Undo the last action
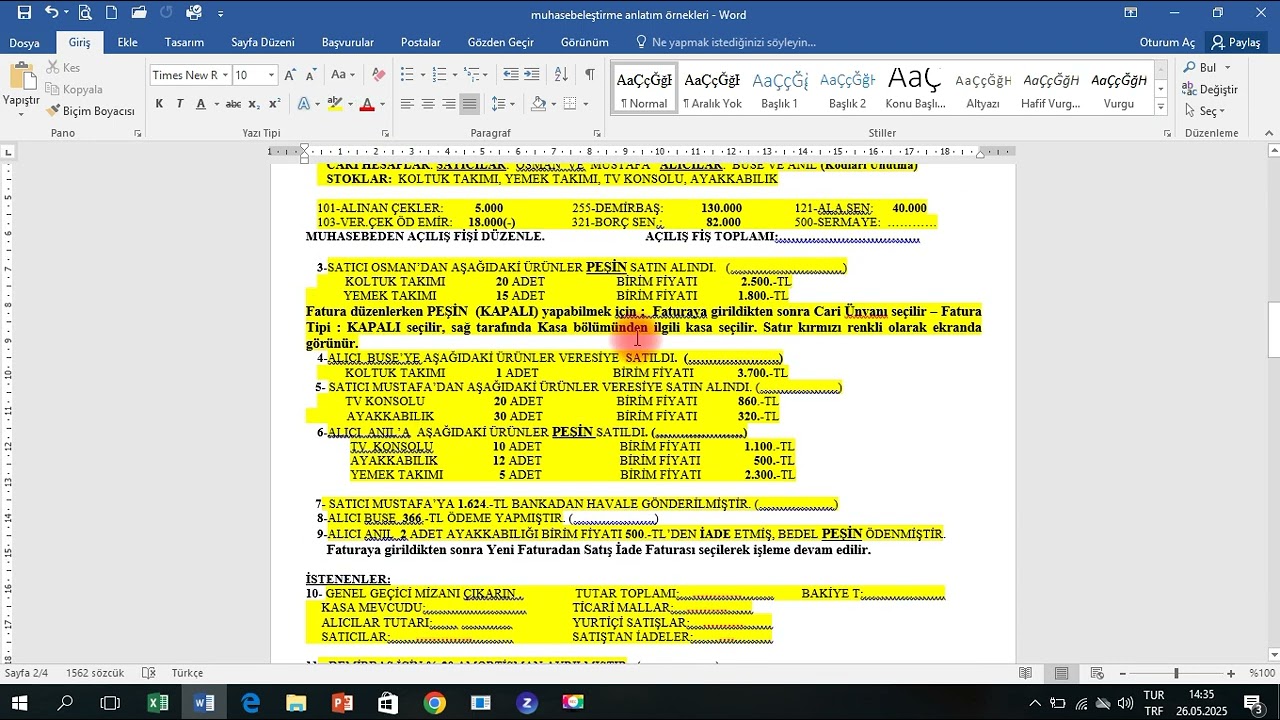1280x720 pixels. (51, 13)
